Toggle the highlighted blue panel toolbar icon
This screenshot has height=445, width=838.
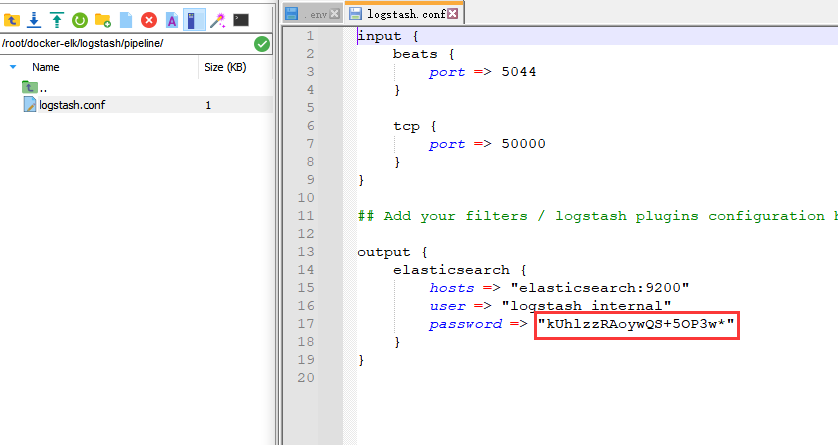coord(194,20)
